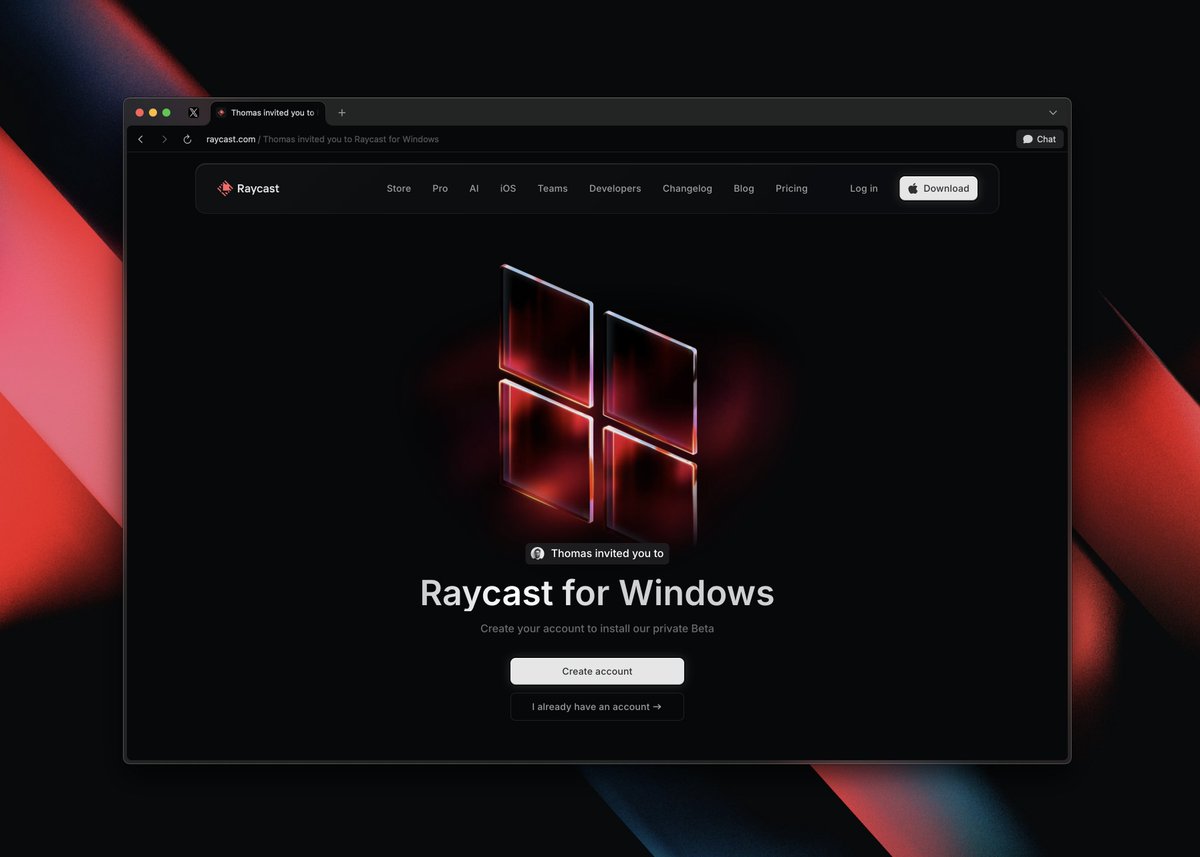Screen dimensions: 1200x857
Task: Expand the tab list chevron at top right
Action: tap(1053, 113)
